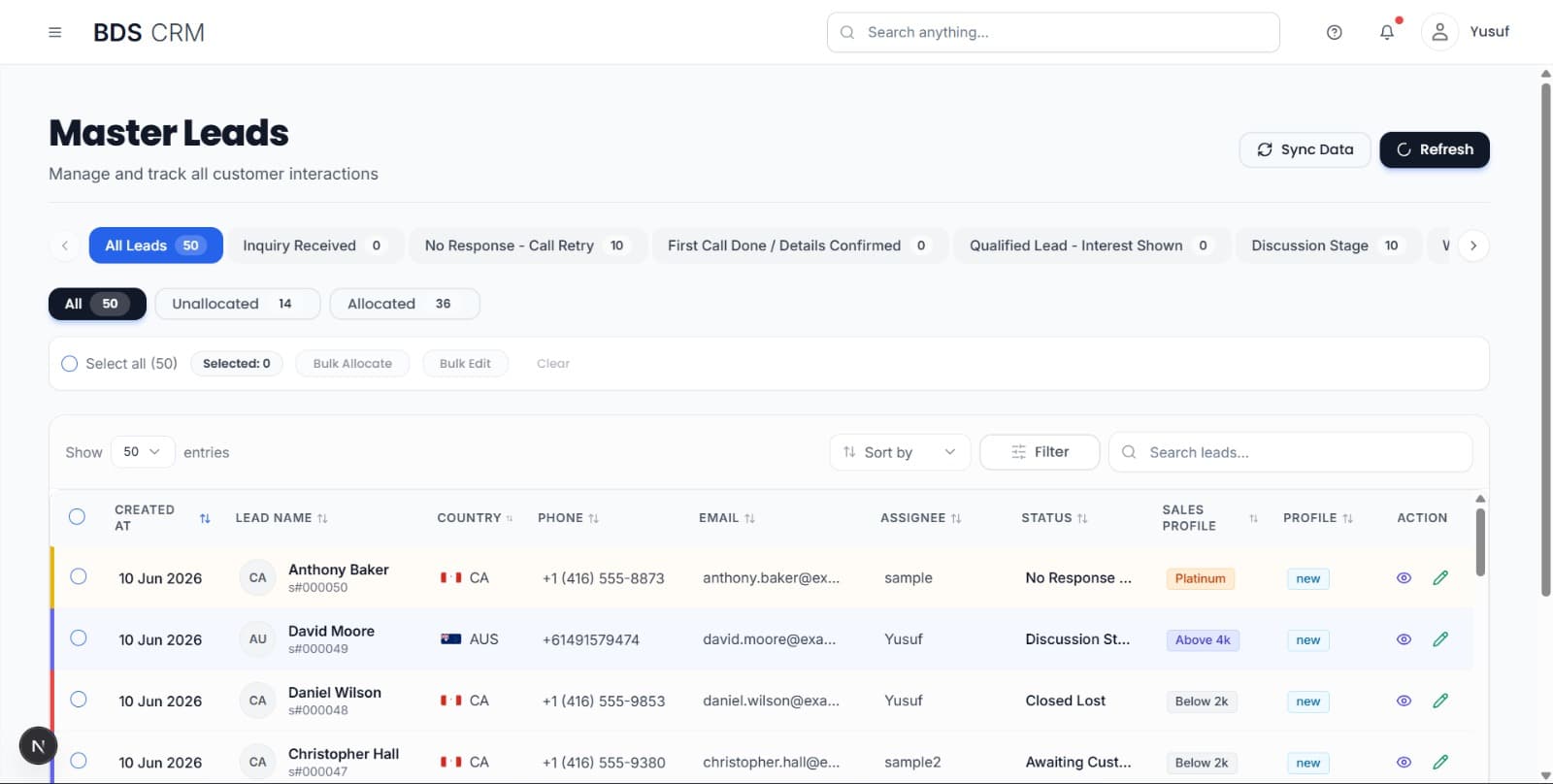Click David Moore's Above 4k badge

tap(1203, 640)
